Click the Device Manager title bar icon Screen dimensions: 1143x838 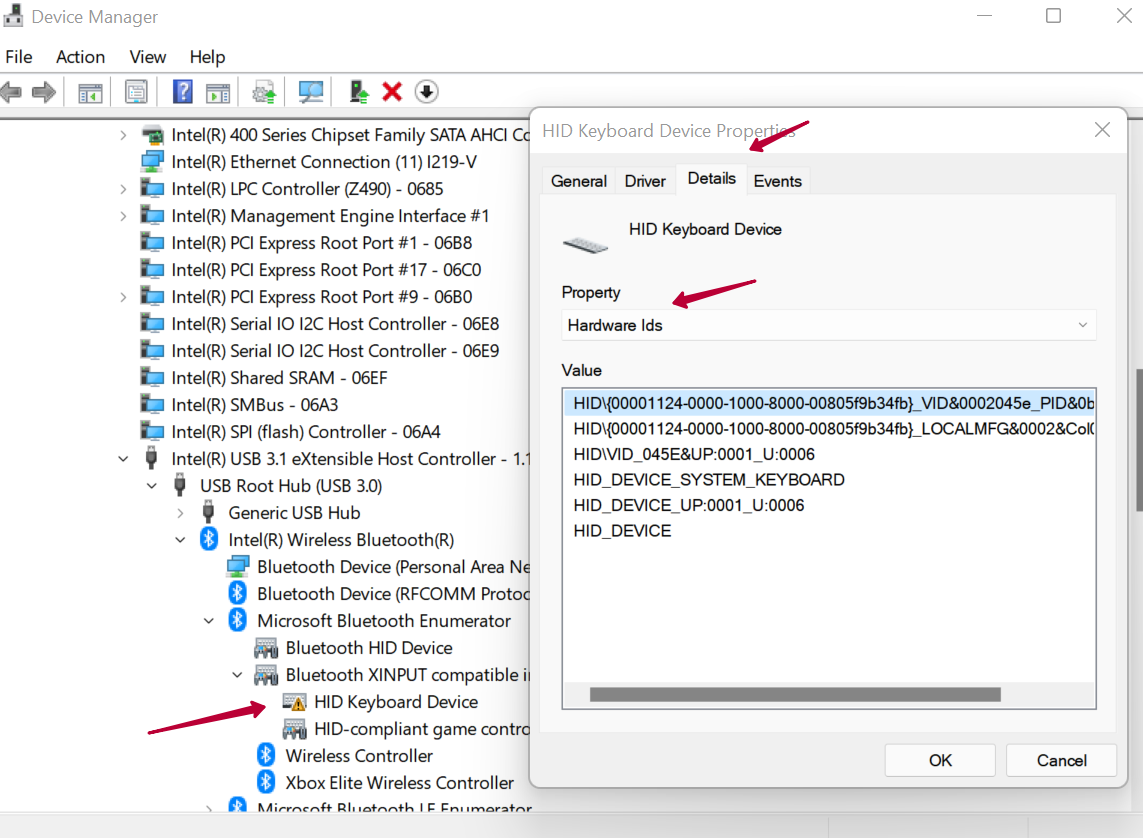[13, 15]
